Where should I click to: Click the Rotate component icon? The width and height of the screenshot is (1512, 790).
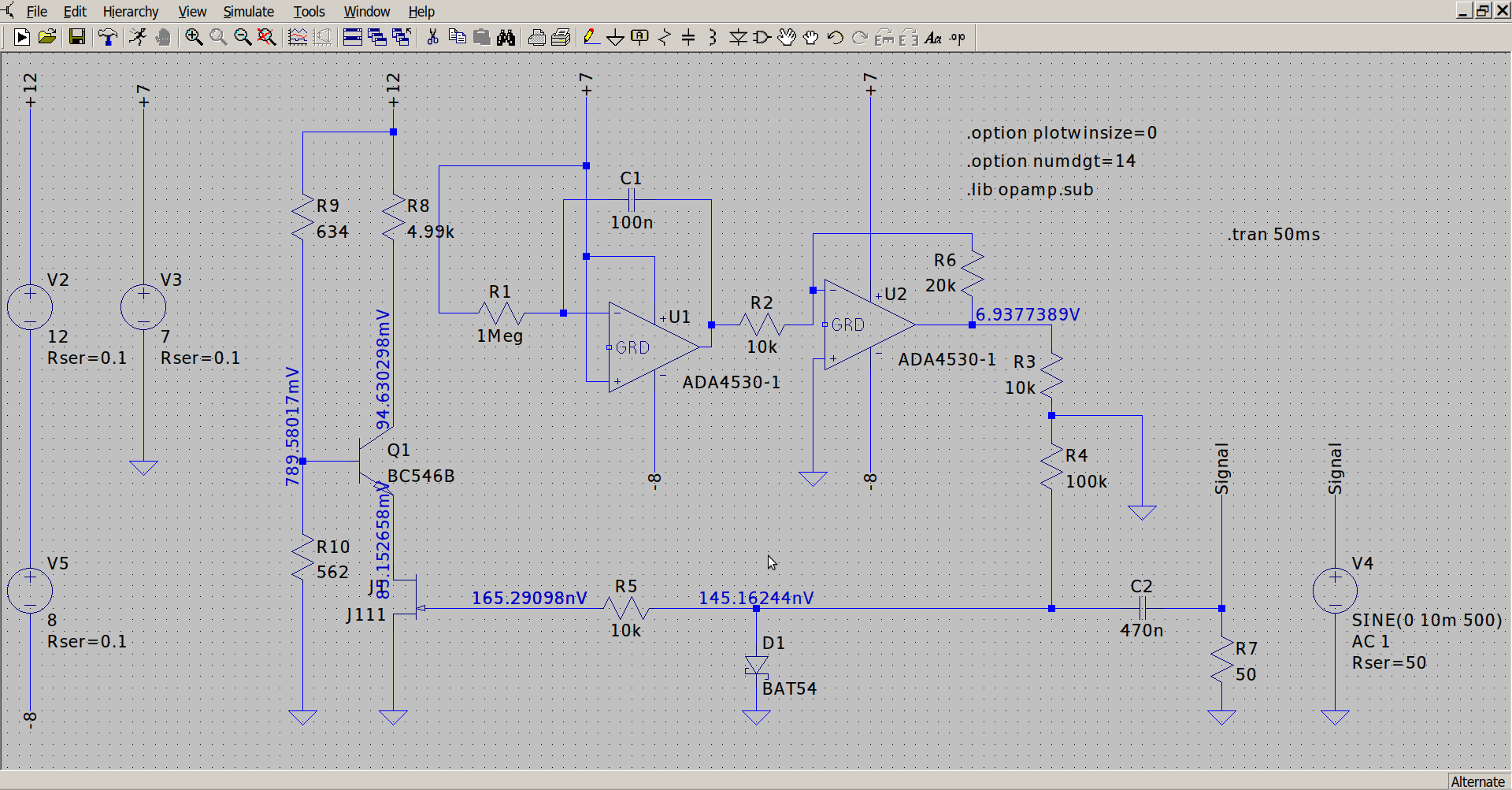coord(884,37)
